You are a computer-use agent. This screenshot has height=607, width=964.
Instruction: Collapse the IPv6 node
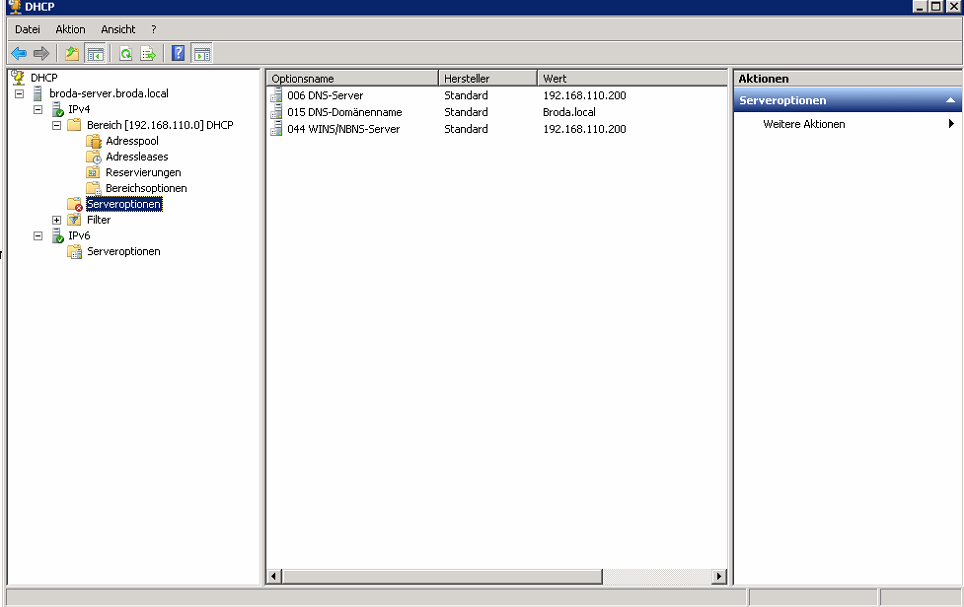point(38,236)
